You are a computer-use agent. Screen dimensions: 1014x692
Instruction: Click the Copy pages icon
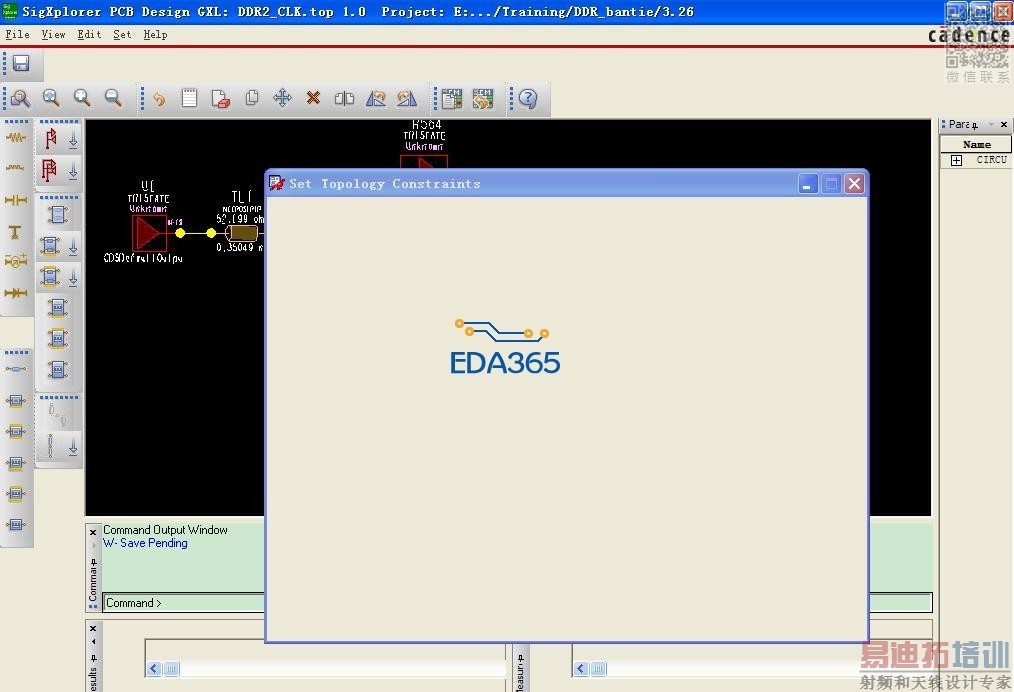252,98
